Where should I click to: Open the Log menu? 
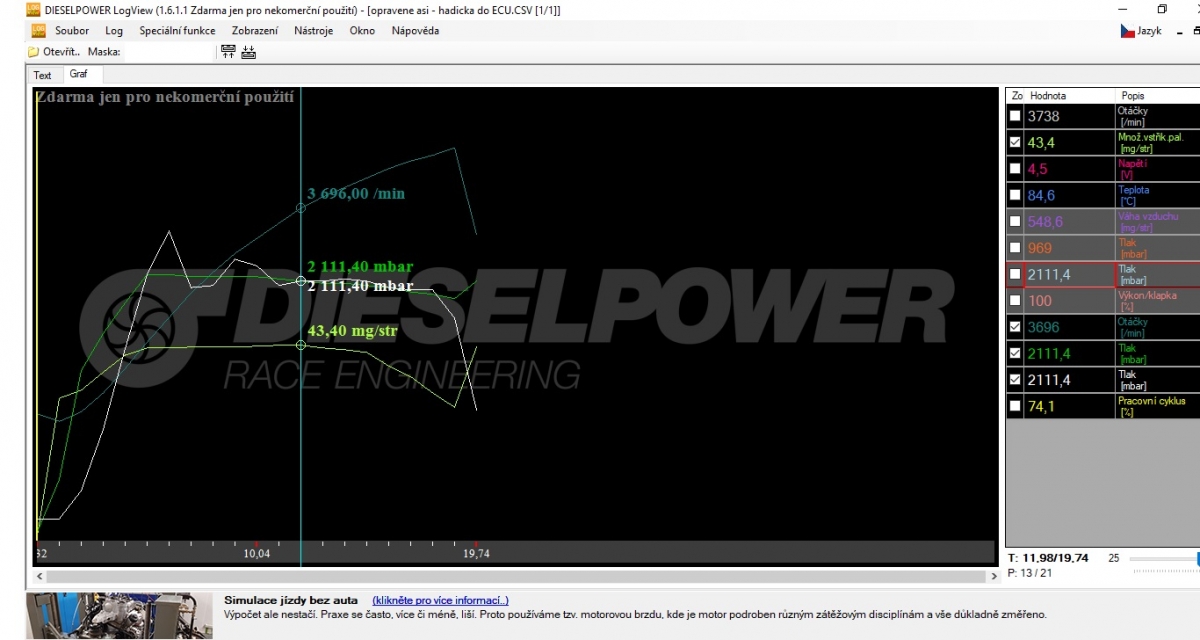tap(114, 31)
